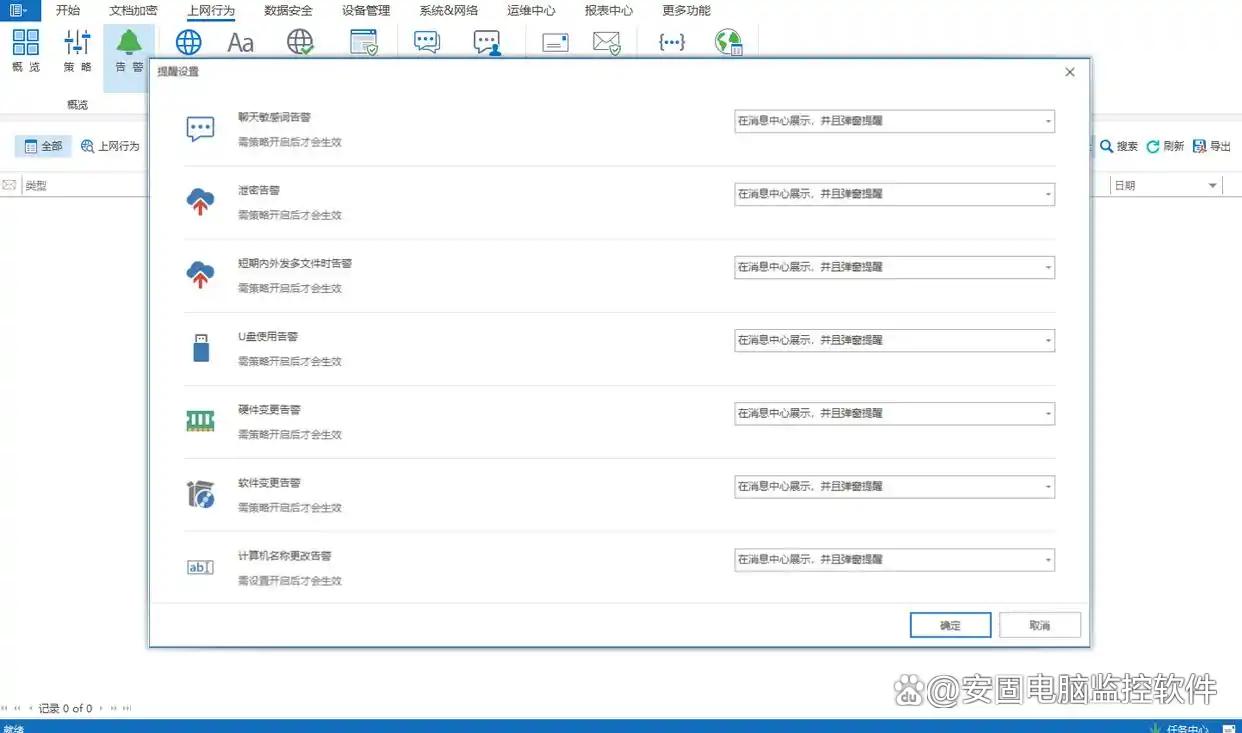This screenshot has width=1242, height=733.
Task: Open 任务中心 in the status bar
Action: [1187, 728]
